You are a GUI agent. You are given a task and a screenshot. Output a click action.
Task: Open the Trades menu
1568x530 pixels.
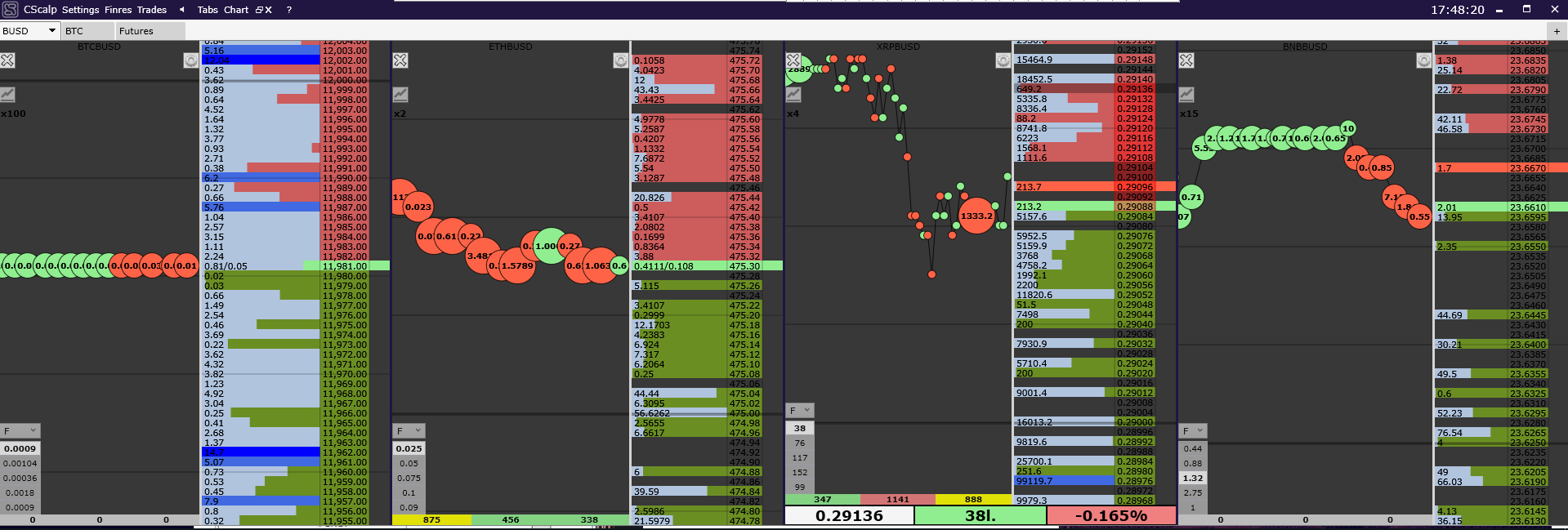tap(152, 10)
